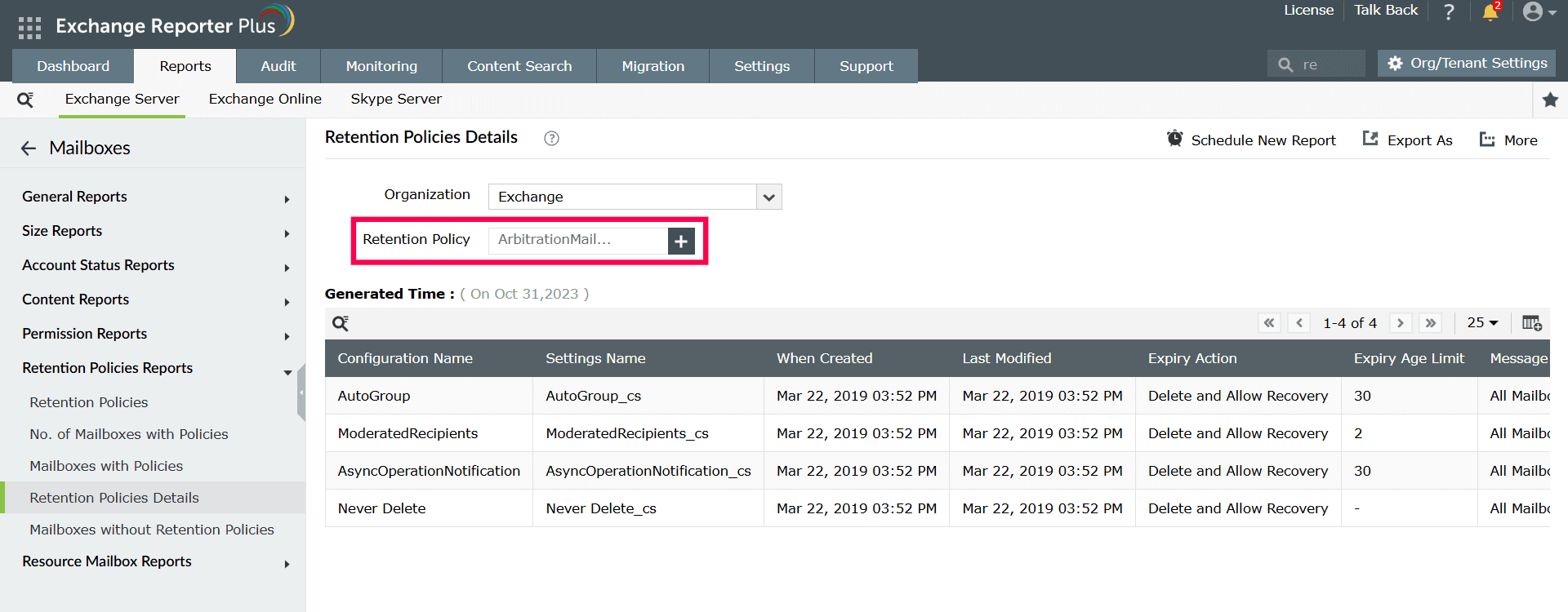Screen dimensions: 1568x612
Task: Go to next page of results
Action: click(x=1401, y=323)
